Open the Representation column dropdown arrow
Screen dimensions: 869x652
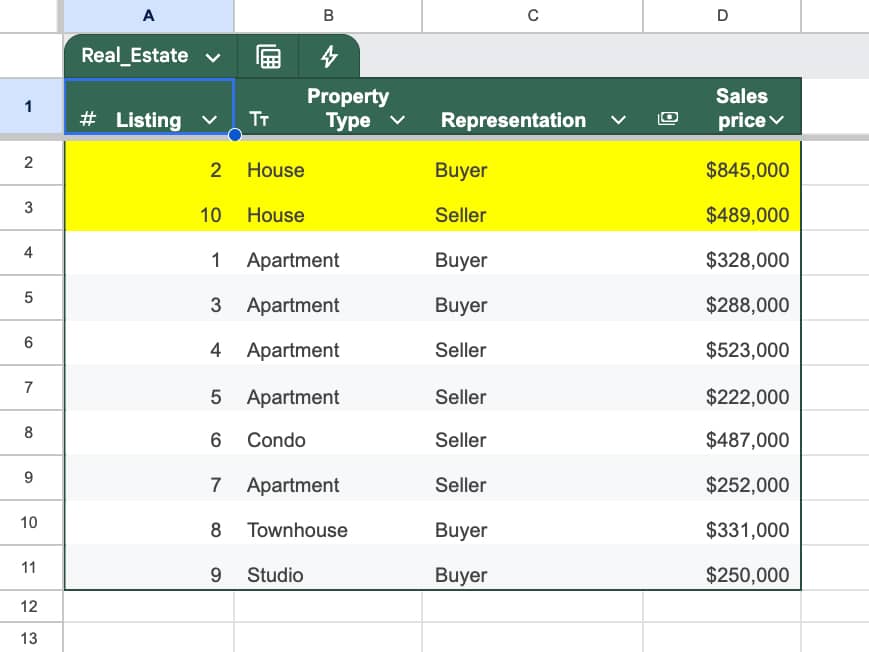tap(618, 120)
